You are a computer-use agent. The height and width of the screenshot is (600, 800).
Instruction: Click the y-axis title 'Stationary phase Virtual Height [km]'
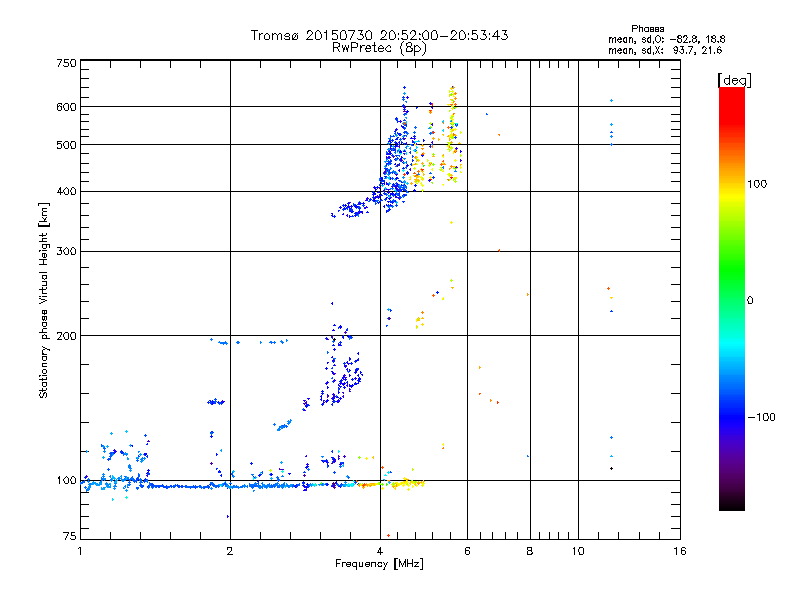coord(43,300)
